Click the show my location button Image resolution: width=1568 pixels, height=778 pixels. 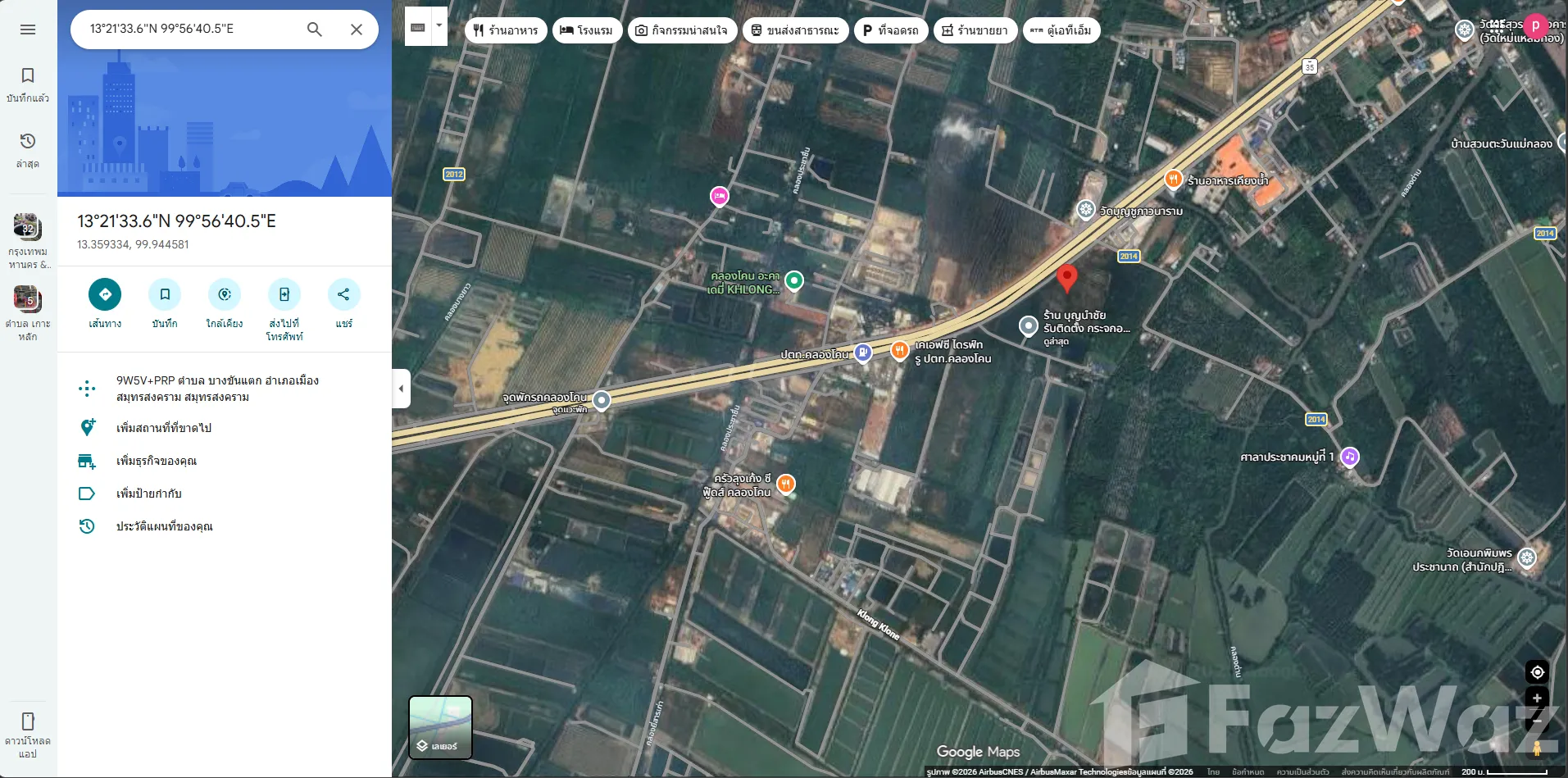tap(1537, 672)
